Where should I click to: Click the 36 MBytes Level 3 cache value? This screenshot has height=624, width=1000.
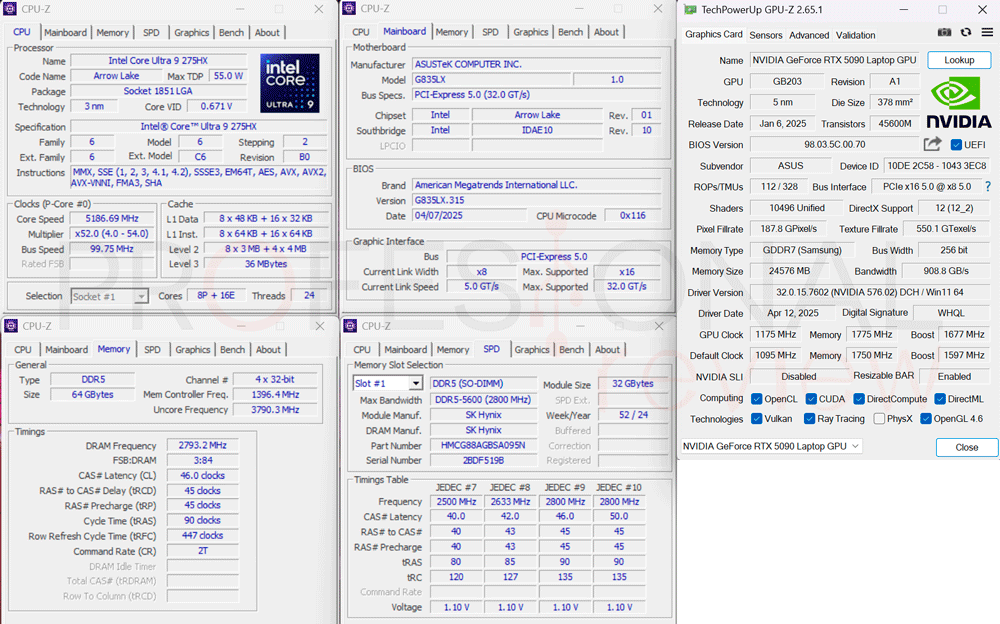tap(266, 264)
